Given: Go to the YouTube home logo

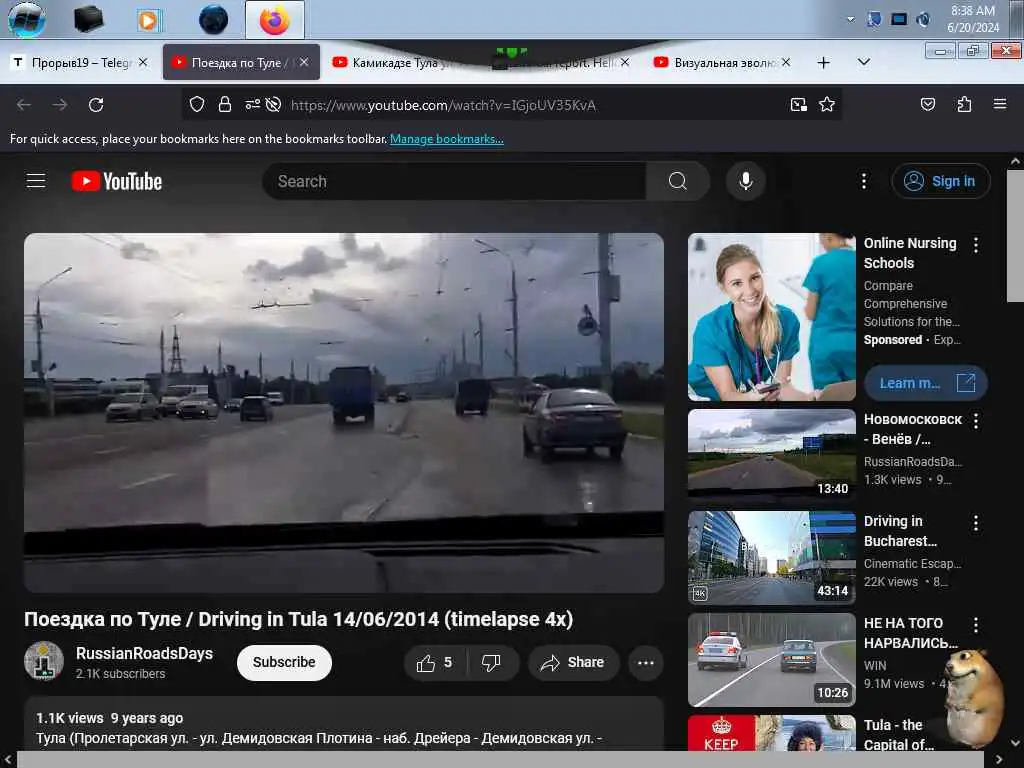Looking at the screenshot, I should coord(116,181).
